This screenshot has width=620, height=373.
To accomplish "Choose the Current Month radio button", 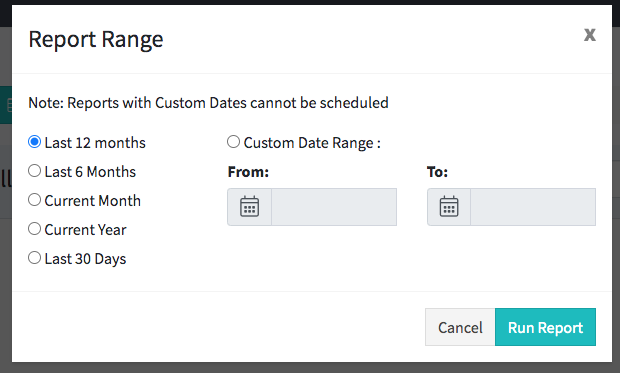I will pyautogui.click(x=34, y=200).
